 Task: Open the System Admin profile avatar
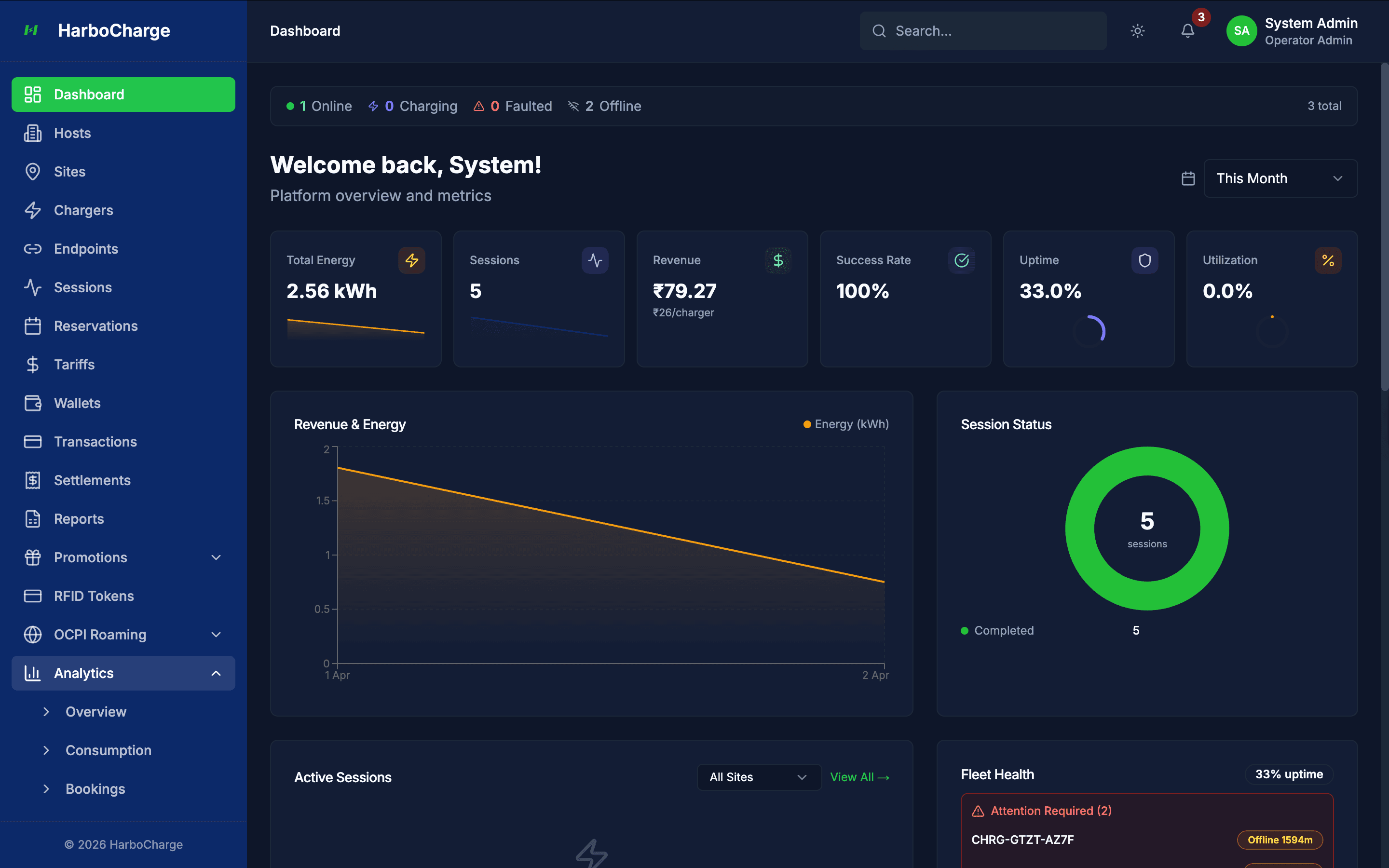pos(1241,31)
